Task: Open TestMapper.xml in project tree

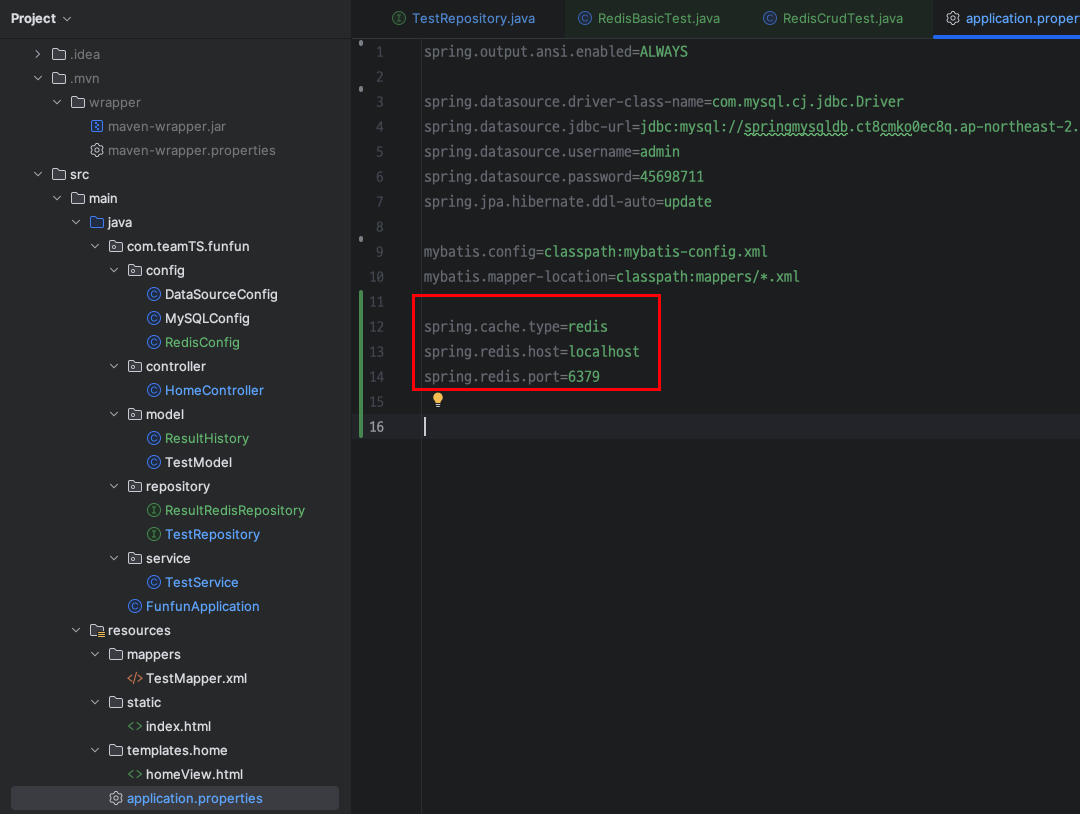Action: tap(196, 678)
